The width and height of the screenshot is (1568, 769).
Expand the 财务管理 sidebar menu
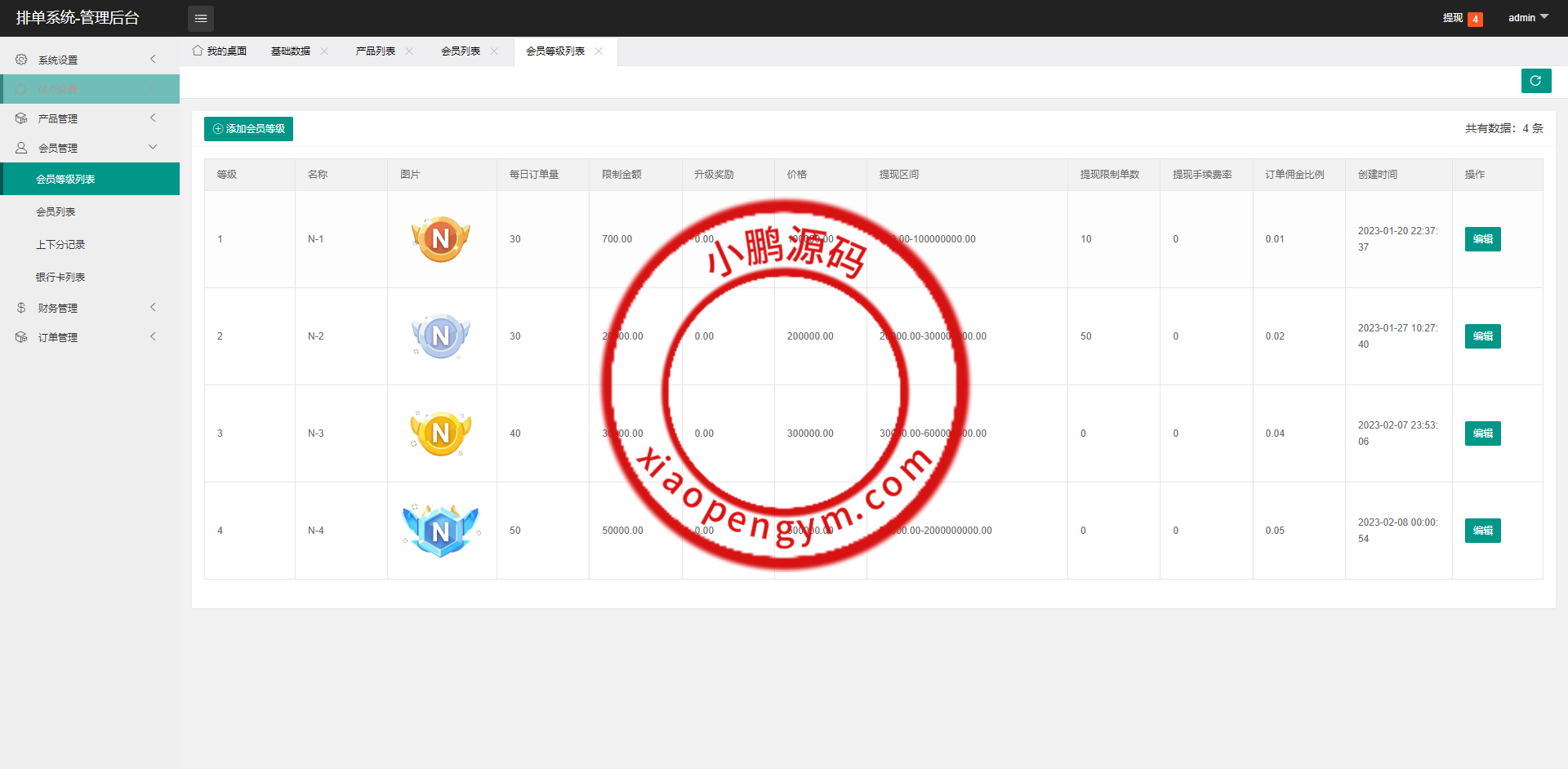pos(90,308)
